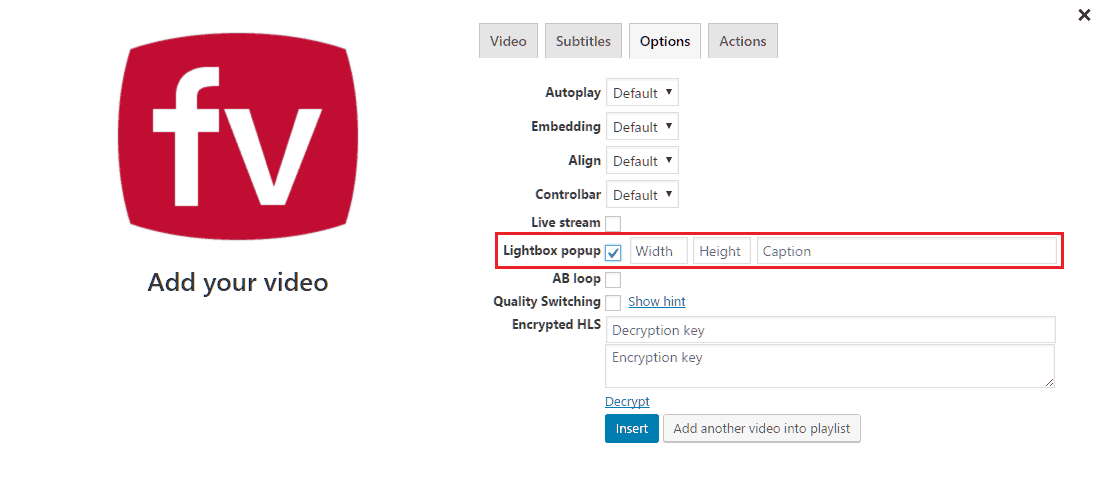Select the Options tab

[664, 41]
